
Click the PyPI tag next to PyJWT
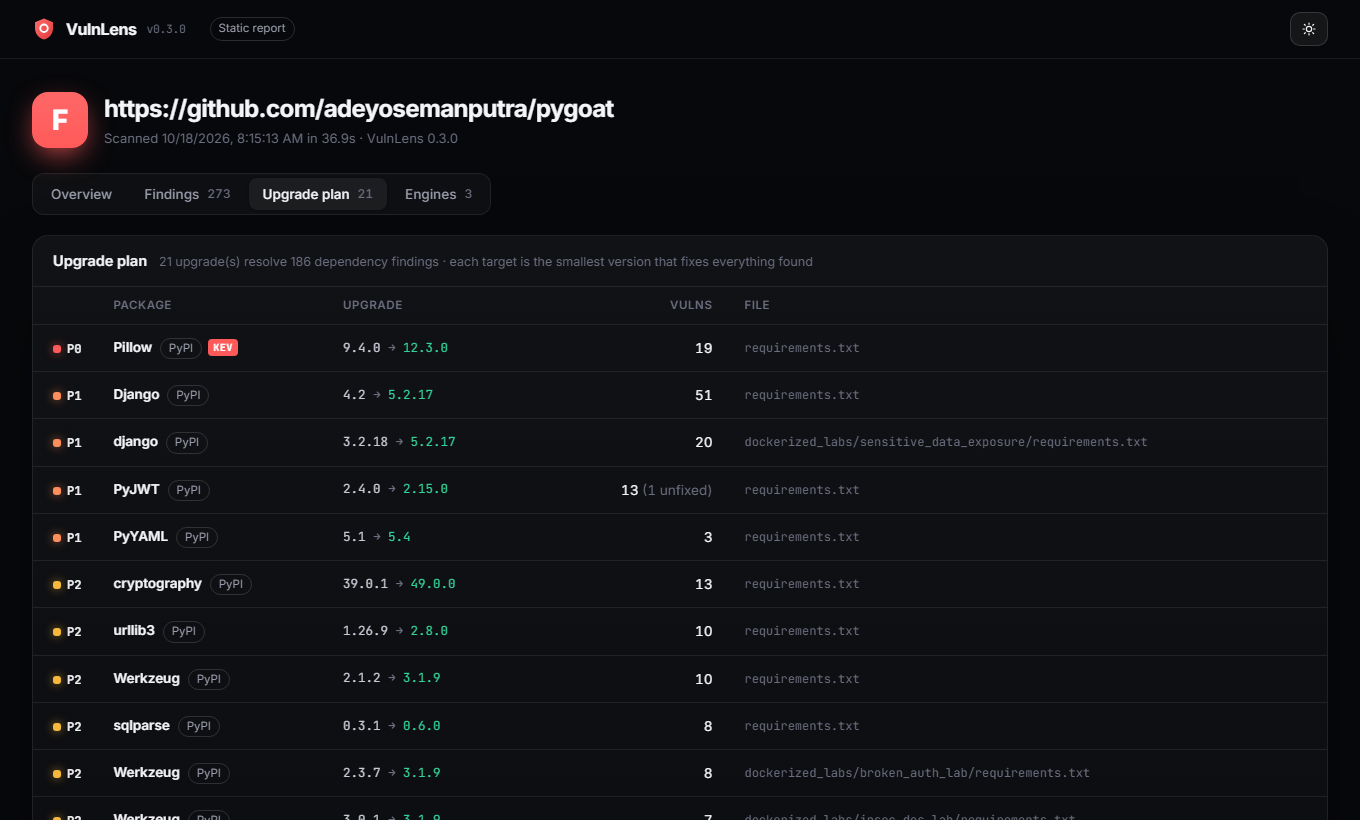tap(188, 490)
